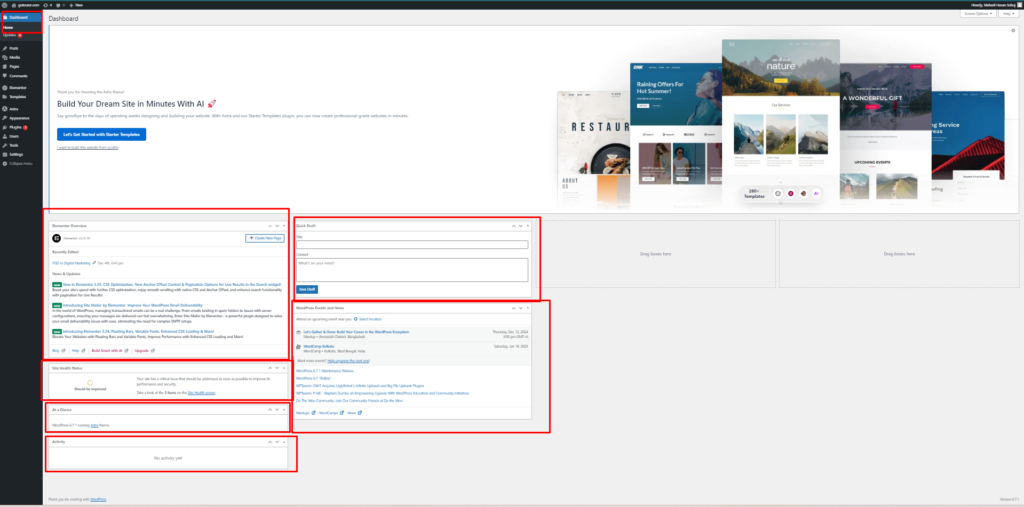
Task: Open Posts in the sidebar
Action: [14, 48]
